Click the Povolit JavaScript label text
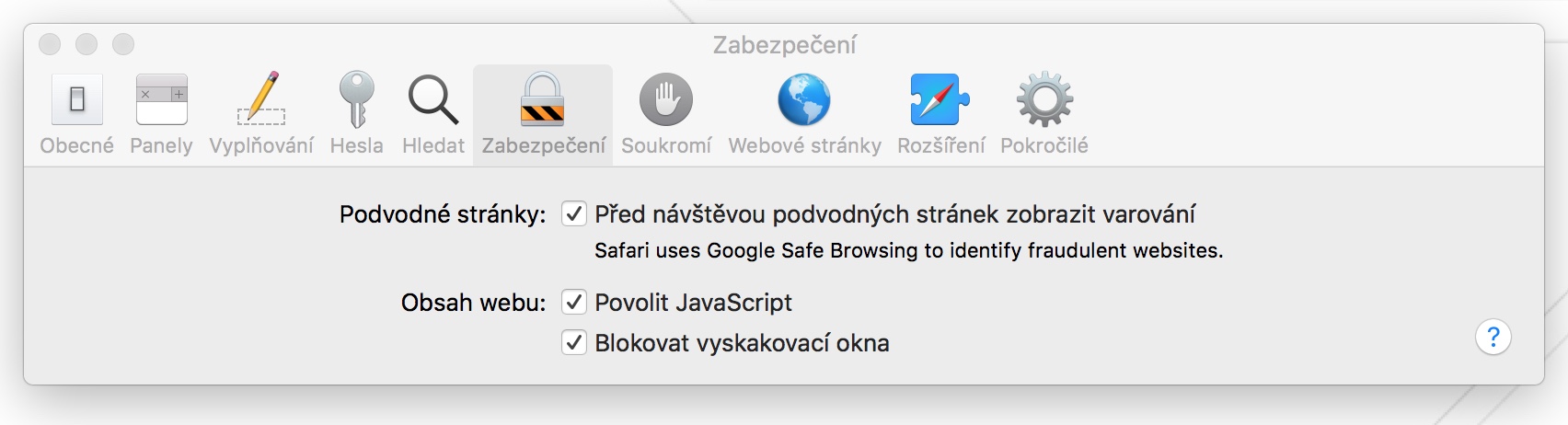This screenshot has width=1568, height=425. (693, 303)
